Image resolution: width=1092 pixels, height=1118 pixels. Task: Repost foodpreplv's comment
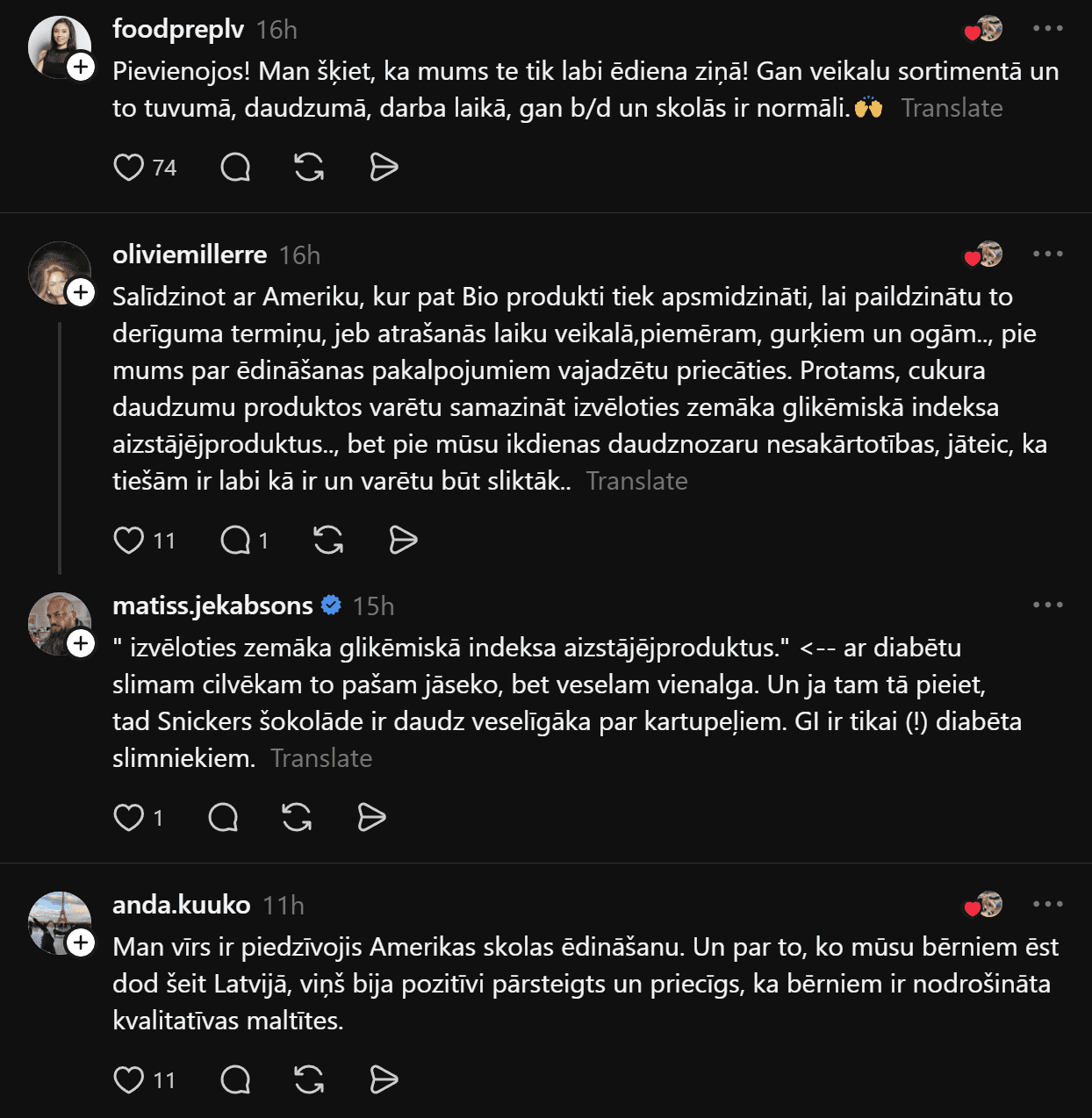click(x=309, y=167)
